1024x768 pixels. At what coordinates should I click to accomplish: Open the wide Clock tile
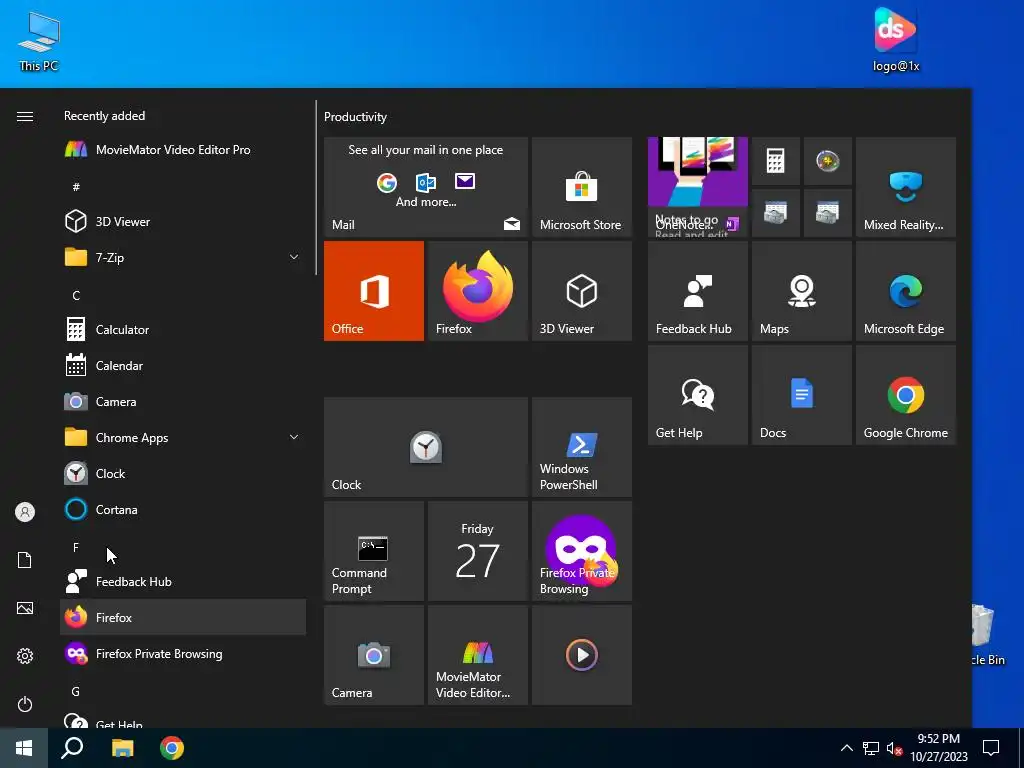tap(426, 447)
